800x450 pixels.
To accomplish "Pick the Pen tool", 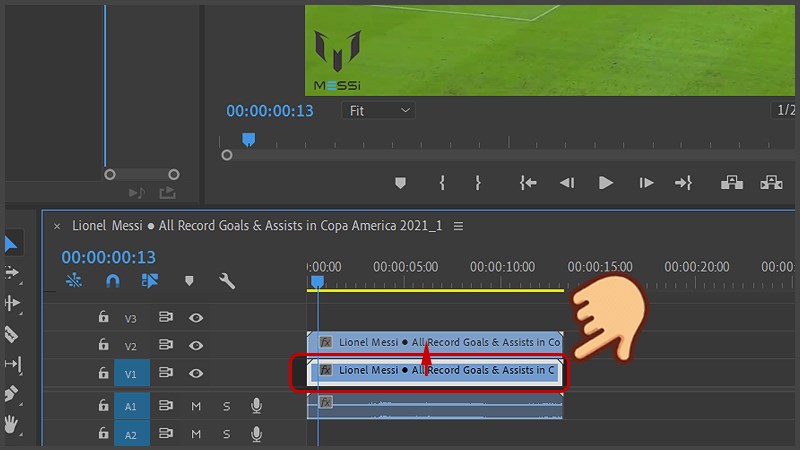I will (x=12, y=394).
